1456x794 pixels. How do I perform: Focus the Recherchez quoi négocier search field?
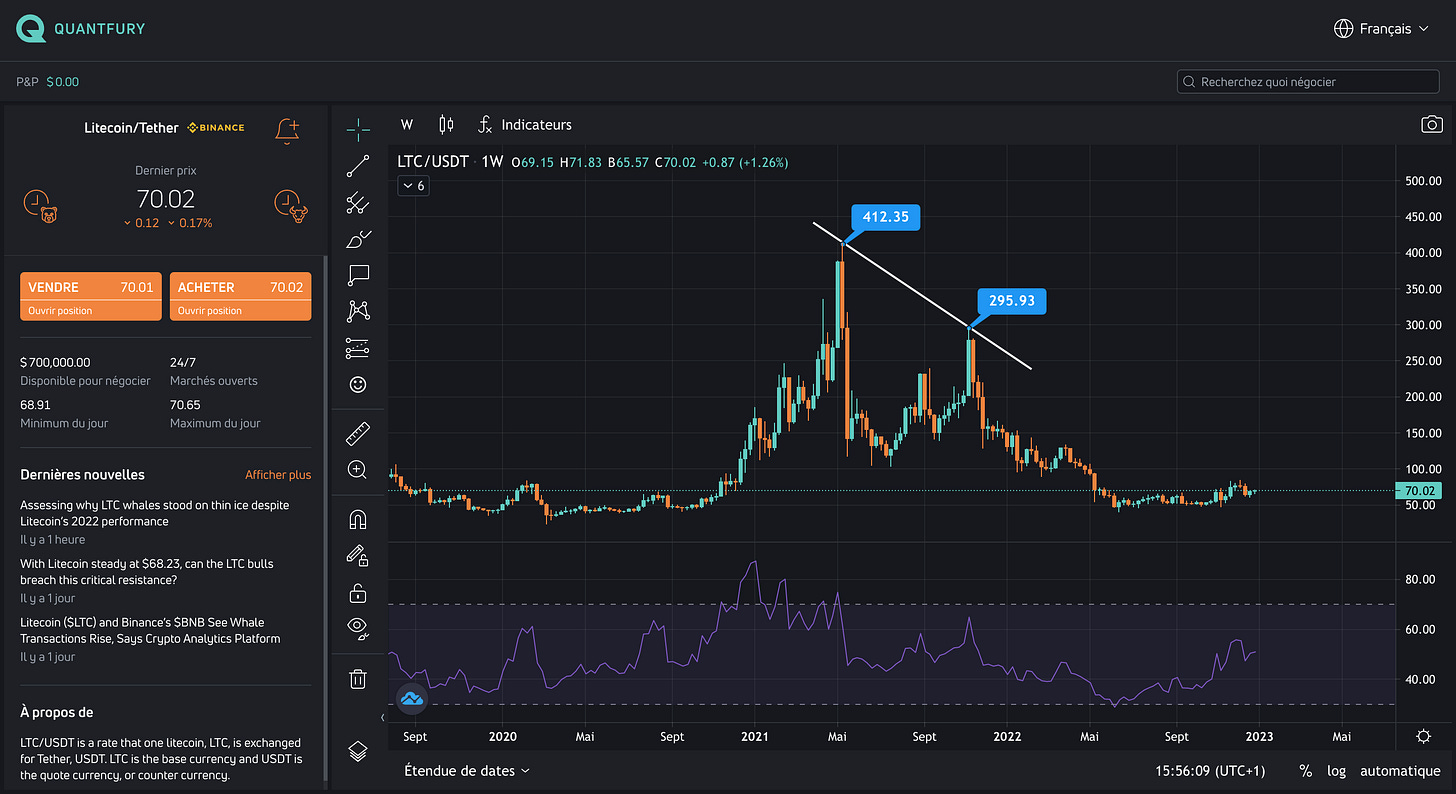(1309, 81)
